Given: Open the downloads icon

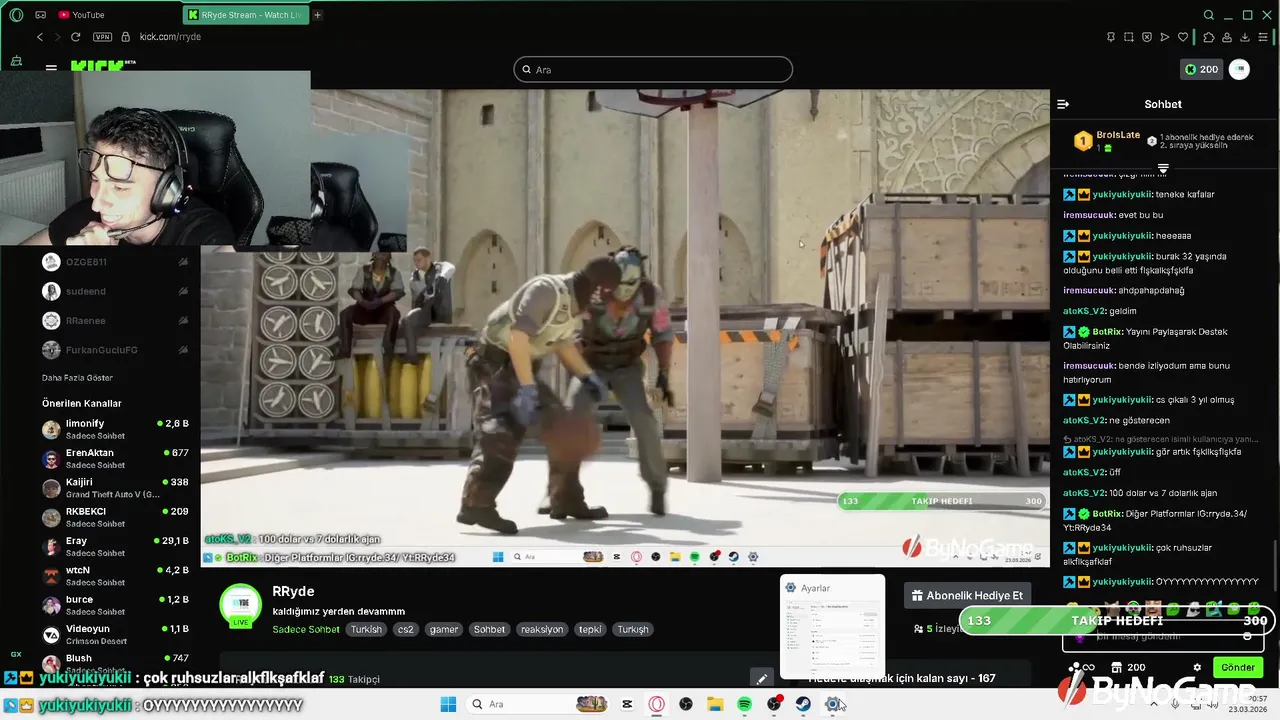Looking at the screenshot, I should coord(1245,37).
